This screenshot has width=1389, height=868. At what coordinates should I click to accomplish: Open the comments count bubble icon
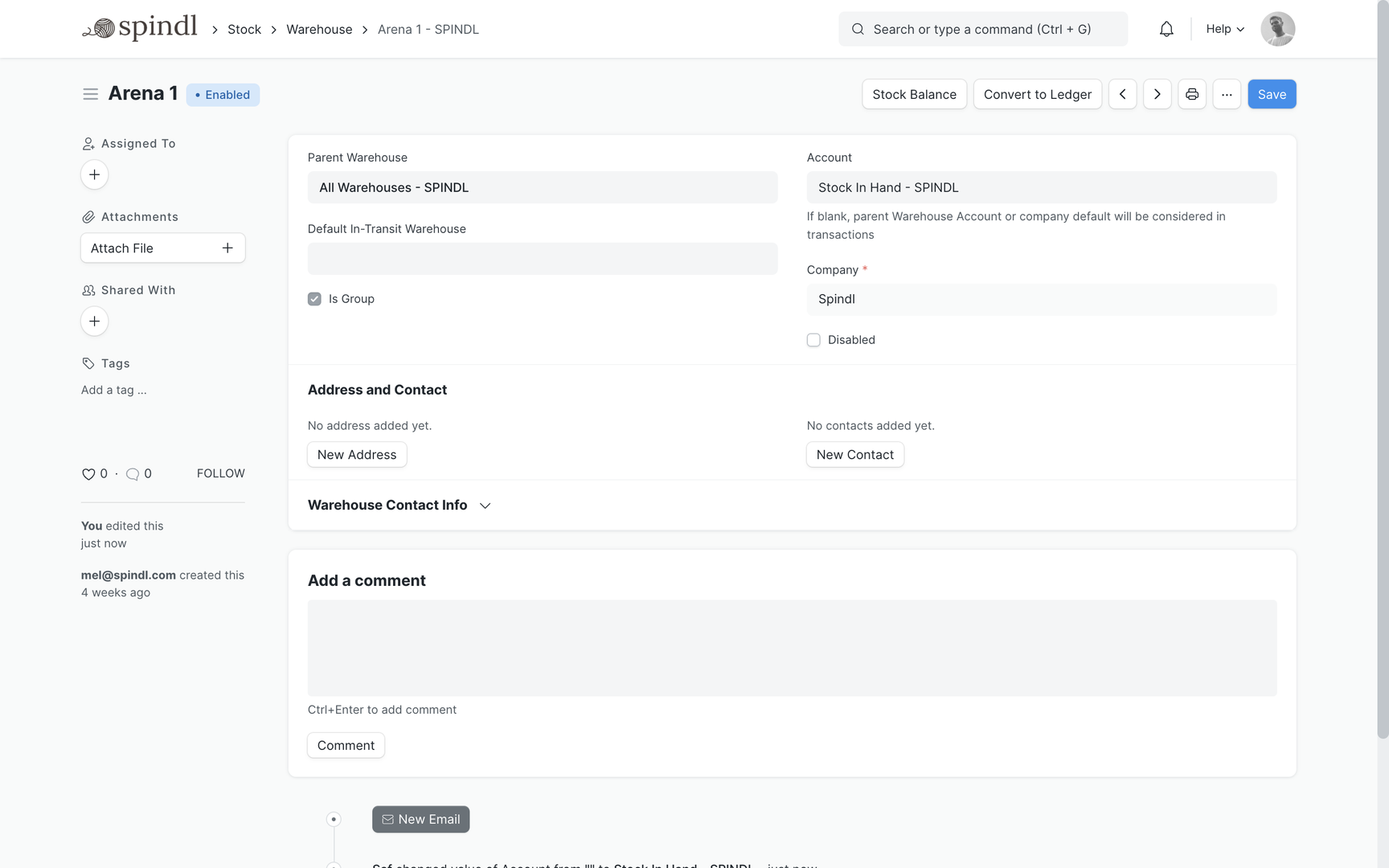point(133,474)
